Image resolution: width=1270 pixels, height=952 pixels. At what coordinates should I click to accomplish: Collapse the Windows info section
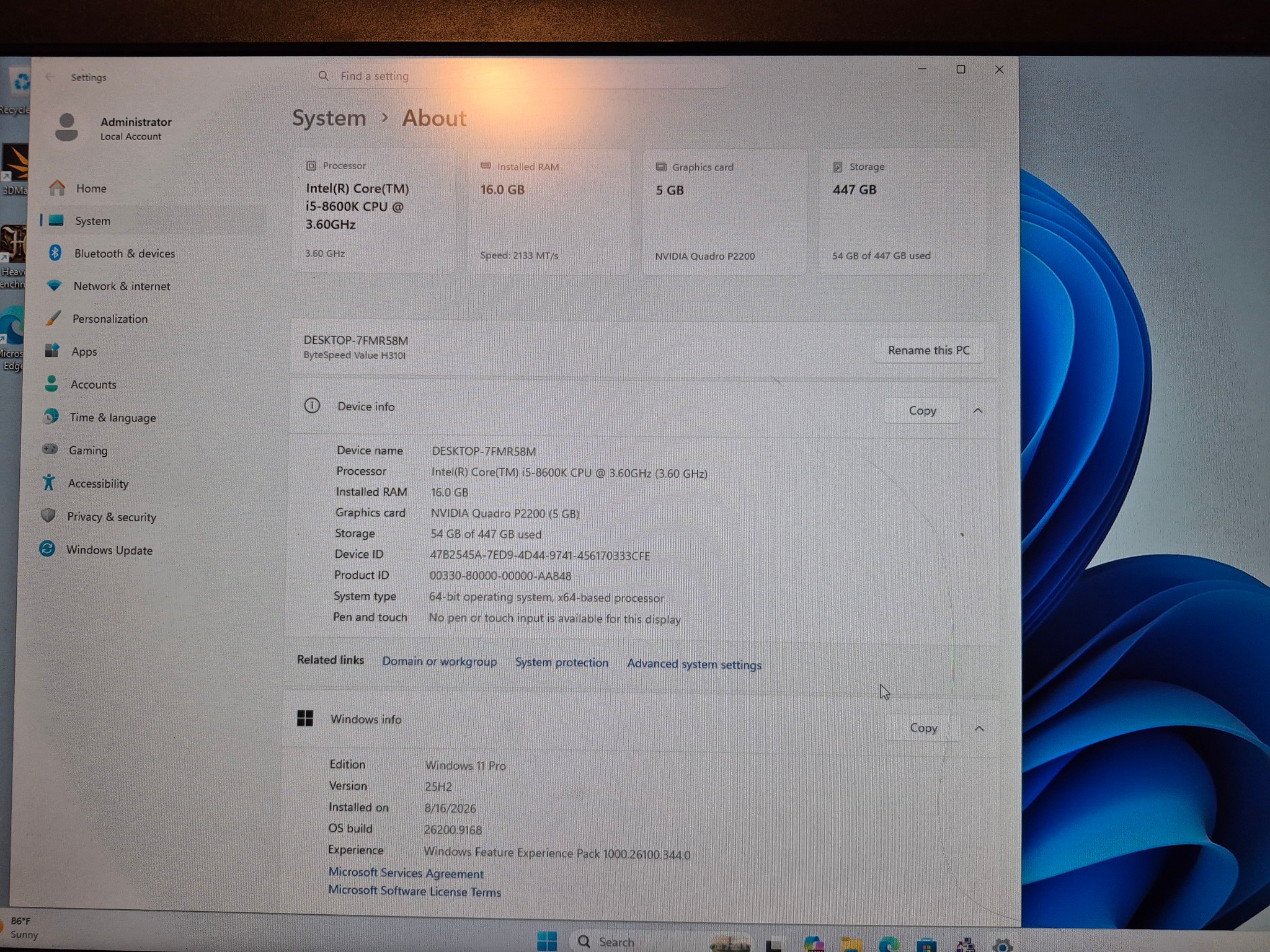coord(979,729)
